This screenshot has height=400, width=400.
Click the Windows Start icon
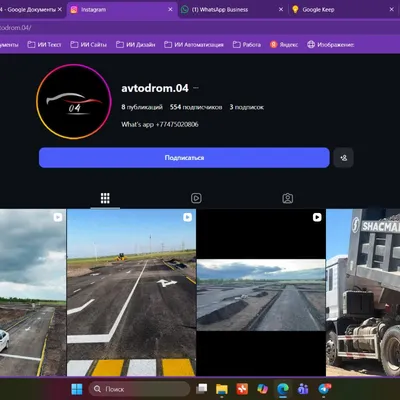pyautogui.click(x=77, y=389)
